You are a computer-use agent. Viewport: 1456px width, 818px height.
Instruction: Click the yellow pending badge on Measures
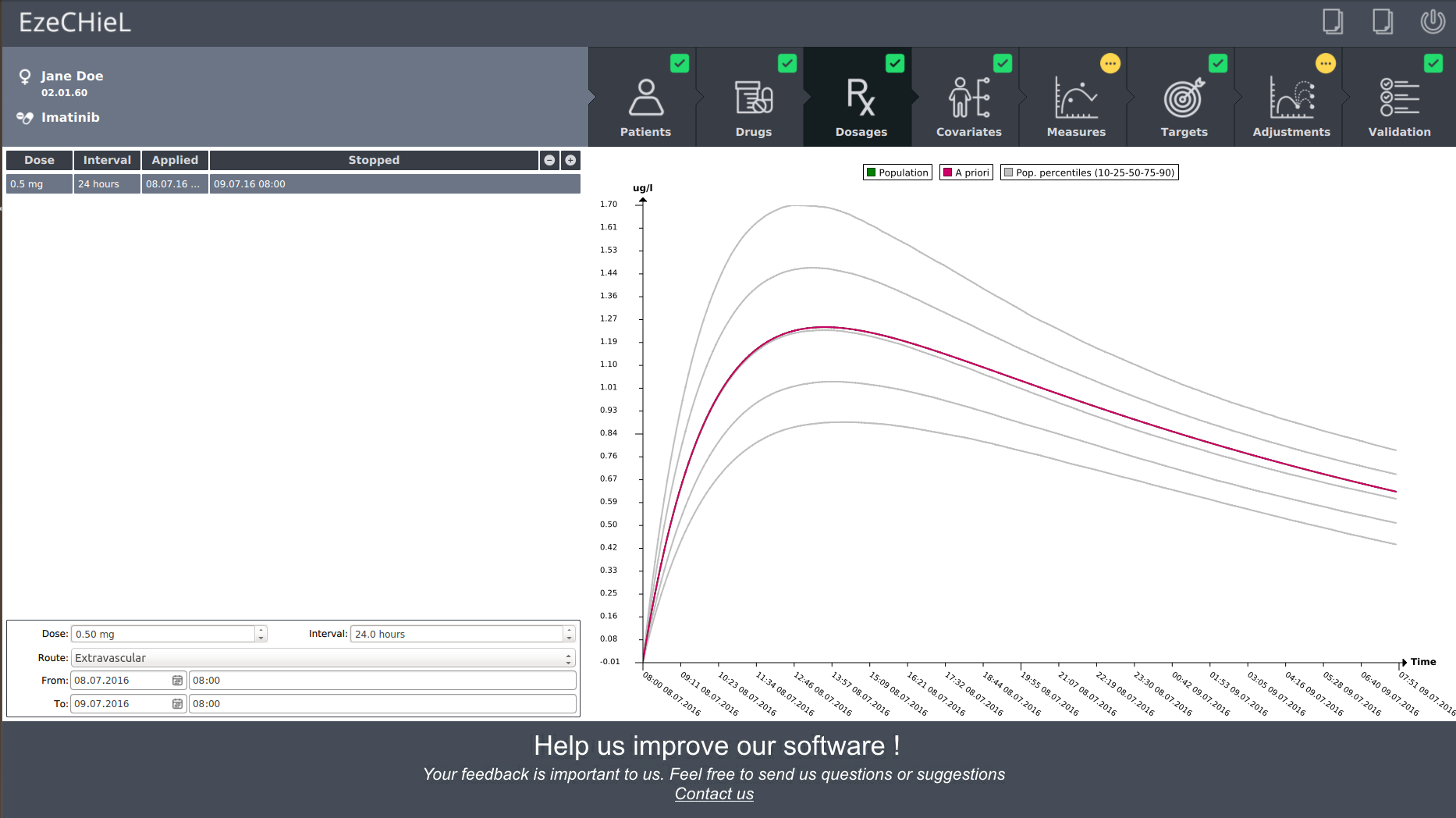[x=1110, y=63]
